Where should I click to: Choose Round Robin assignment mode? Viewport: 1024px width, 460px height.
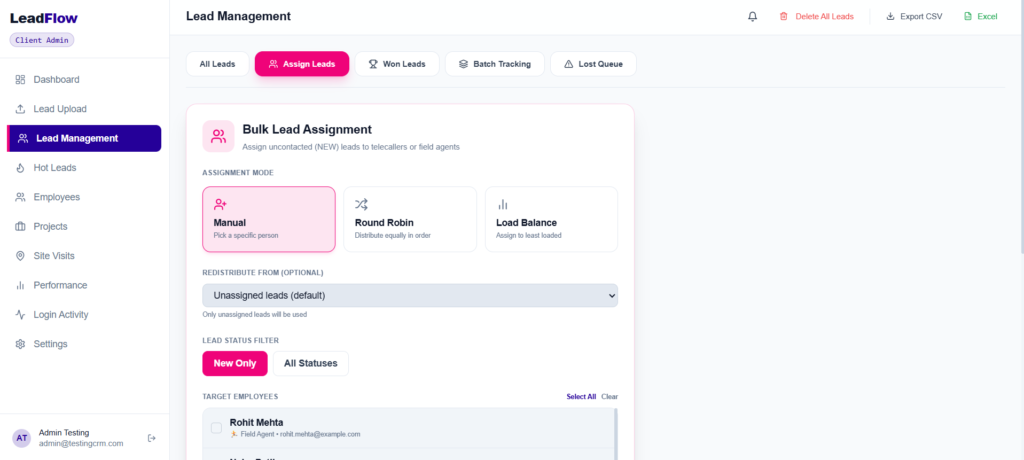coord(410,220)
